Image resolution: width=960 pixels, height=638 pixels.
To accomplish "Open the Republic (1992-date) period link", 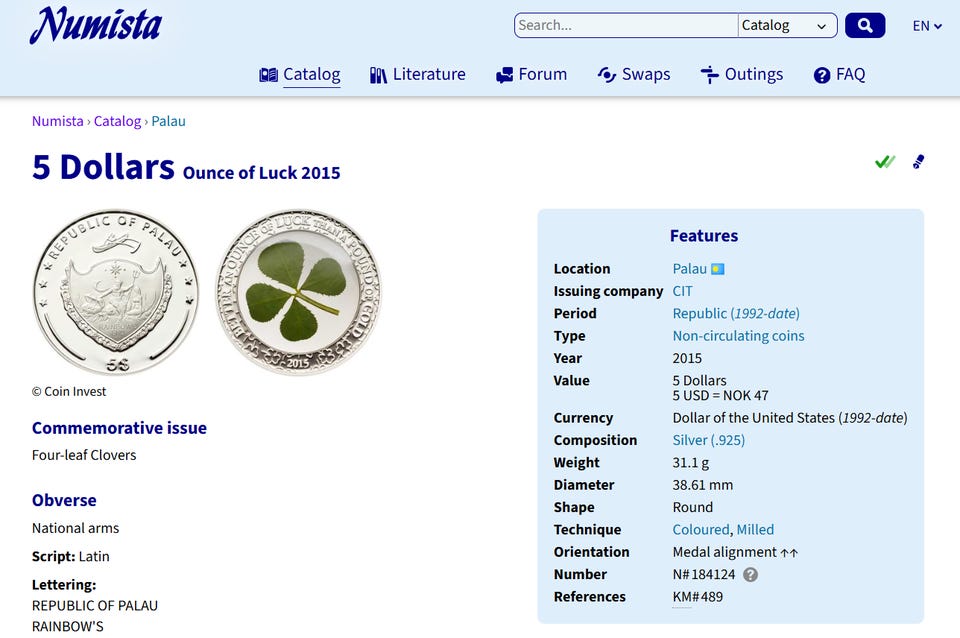I will (x=736, y=313).
